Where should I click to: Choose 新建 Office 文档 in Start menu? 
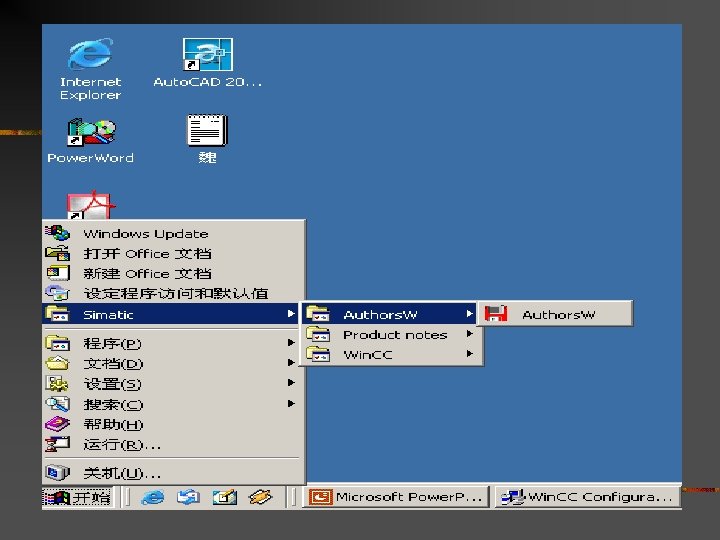pos(173,274)
